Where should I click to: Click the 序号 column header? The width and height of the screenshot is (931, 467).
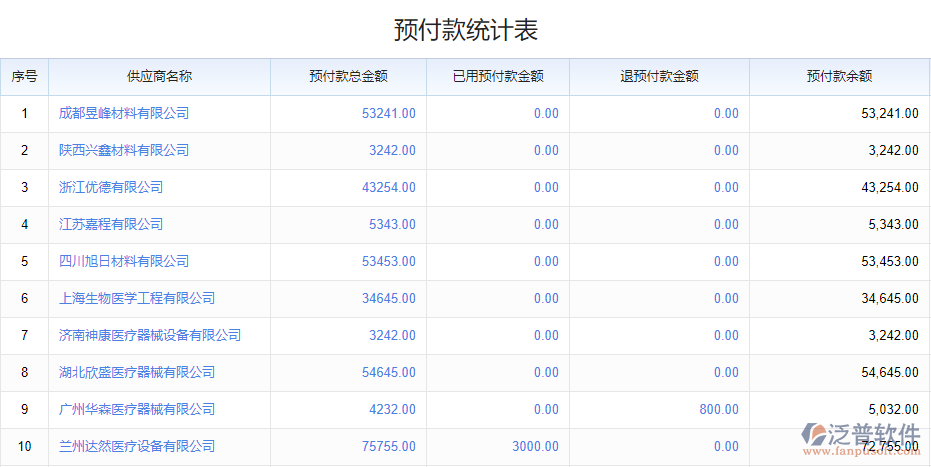point(24,76)
